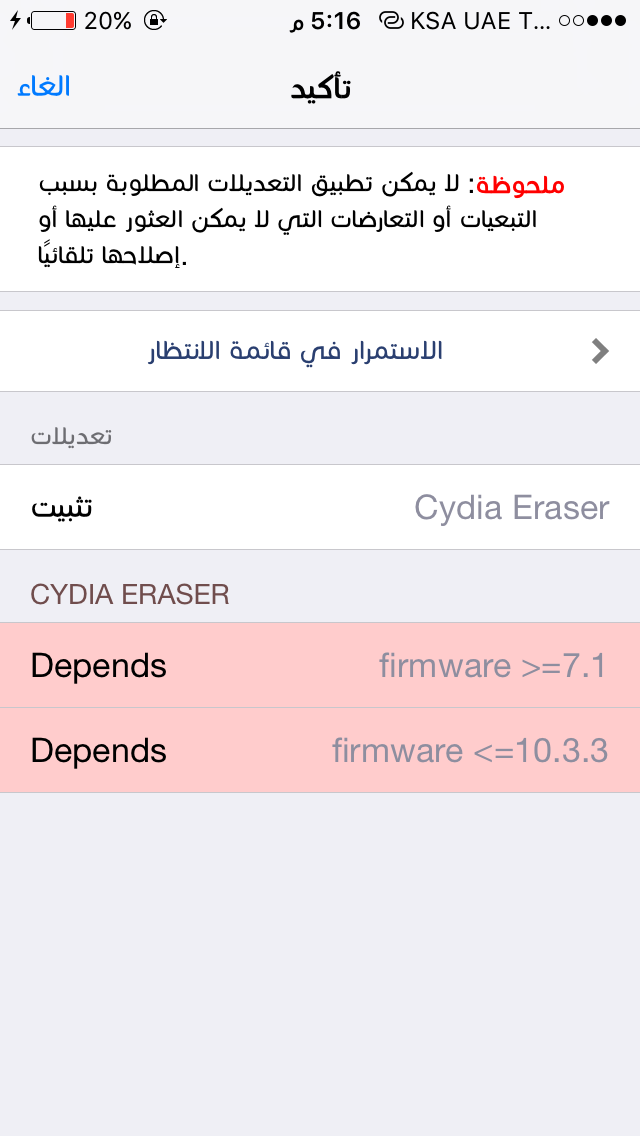Screen dimensions: 640x1136
Task: Tap the red ملحوظة note label
Action: (x=520, y=185)
